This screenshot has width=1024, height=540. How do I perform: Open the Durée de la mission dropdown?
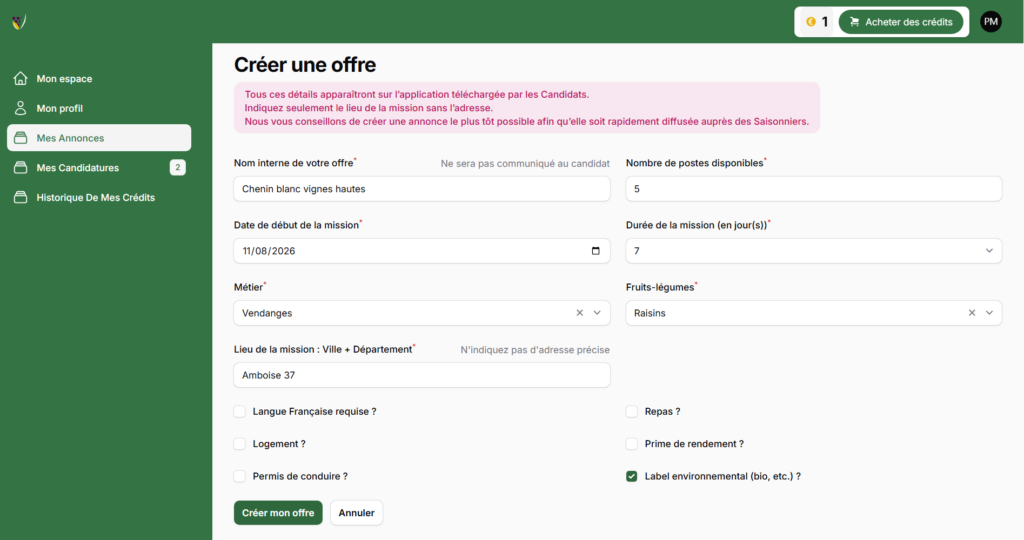[813, 251]
